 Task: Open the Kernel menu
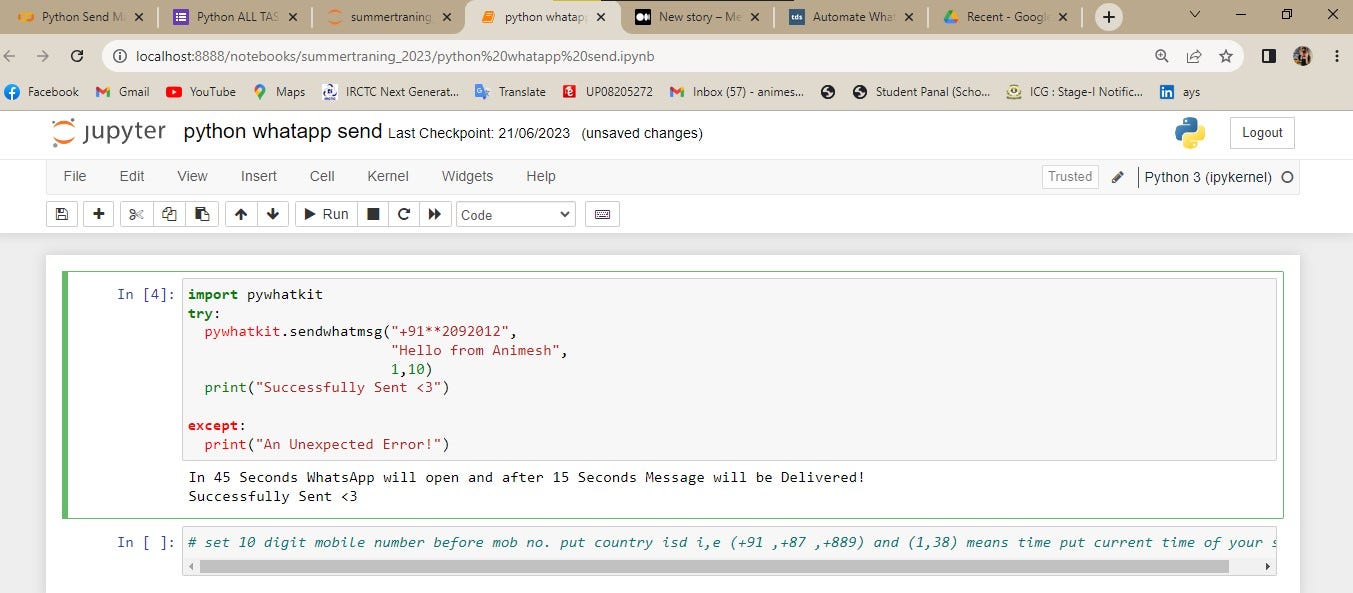pos(387,176)
